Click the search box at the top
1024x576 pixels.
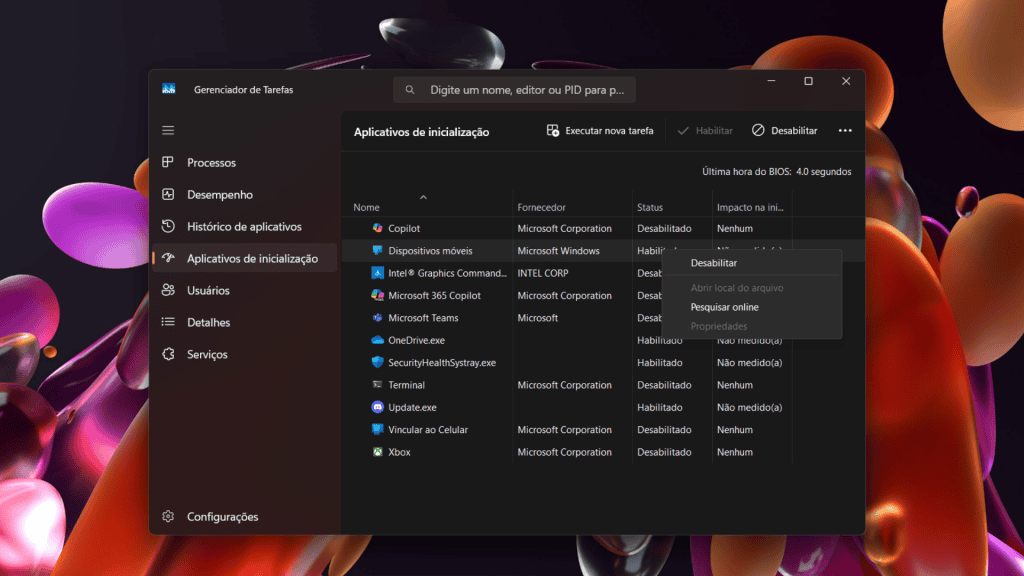[514, 90]
